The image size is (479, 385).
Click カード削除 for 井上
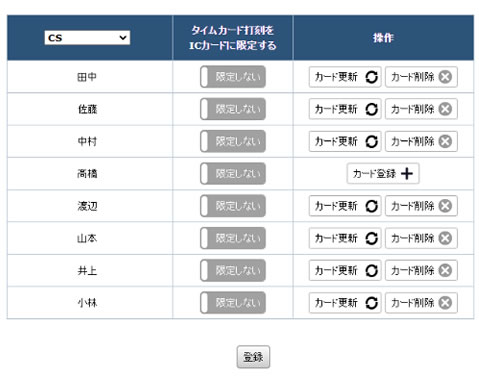point(421,270)
